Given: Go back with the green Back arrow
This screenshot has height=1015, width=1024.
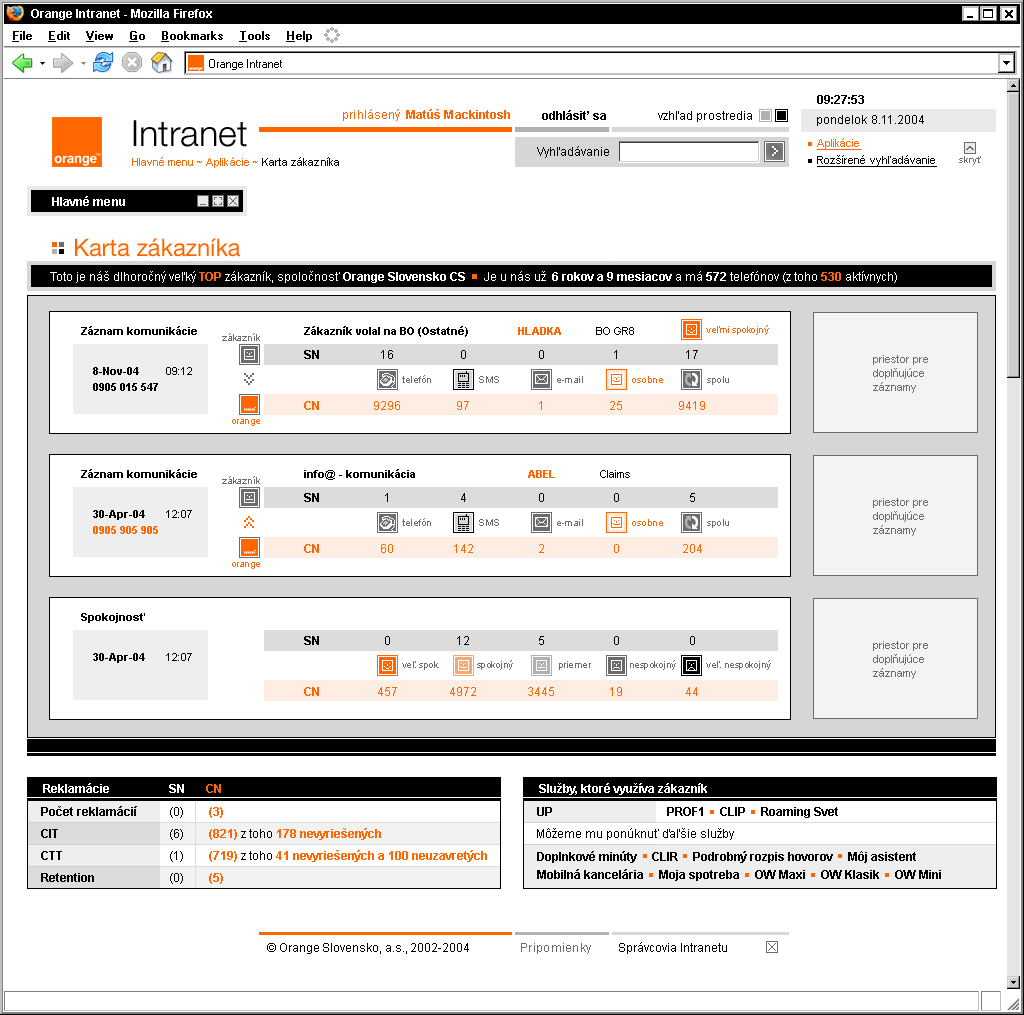Looking at the screenshot, I should point(22,63).
